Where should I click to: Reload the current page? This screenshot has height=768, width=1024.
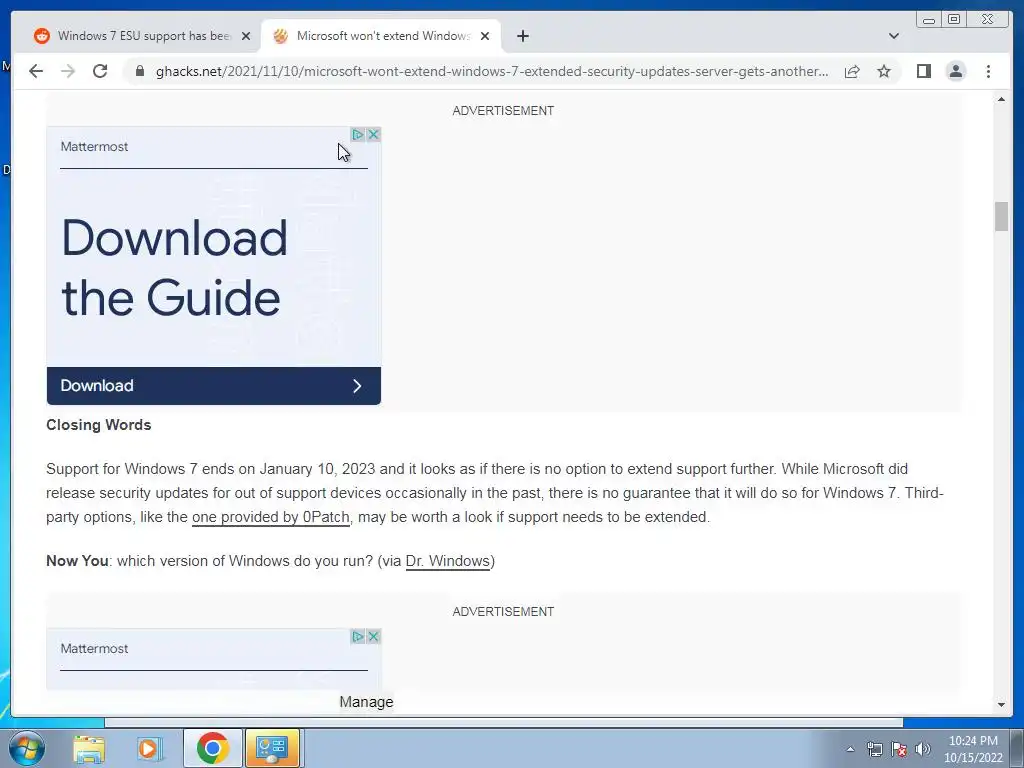click(100, 71)
